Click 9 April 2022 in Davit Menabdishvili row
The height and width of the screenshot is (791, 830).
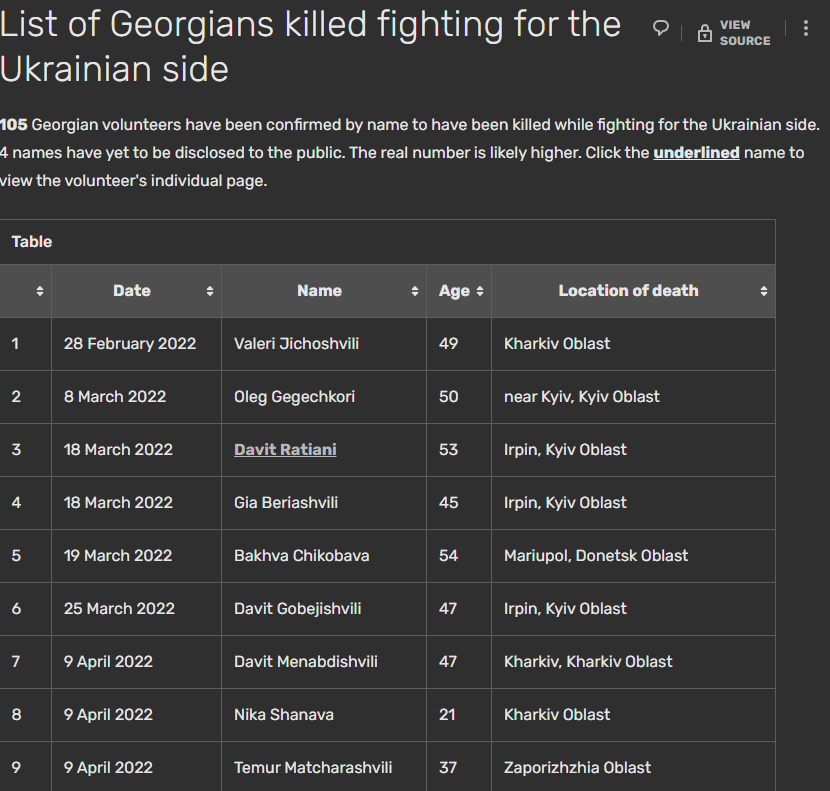click(x=108, y=661)
